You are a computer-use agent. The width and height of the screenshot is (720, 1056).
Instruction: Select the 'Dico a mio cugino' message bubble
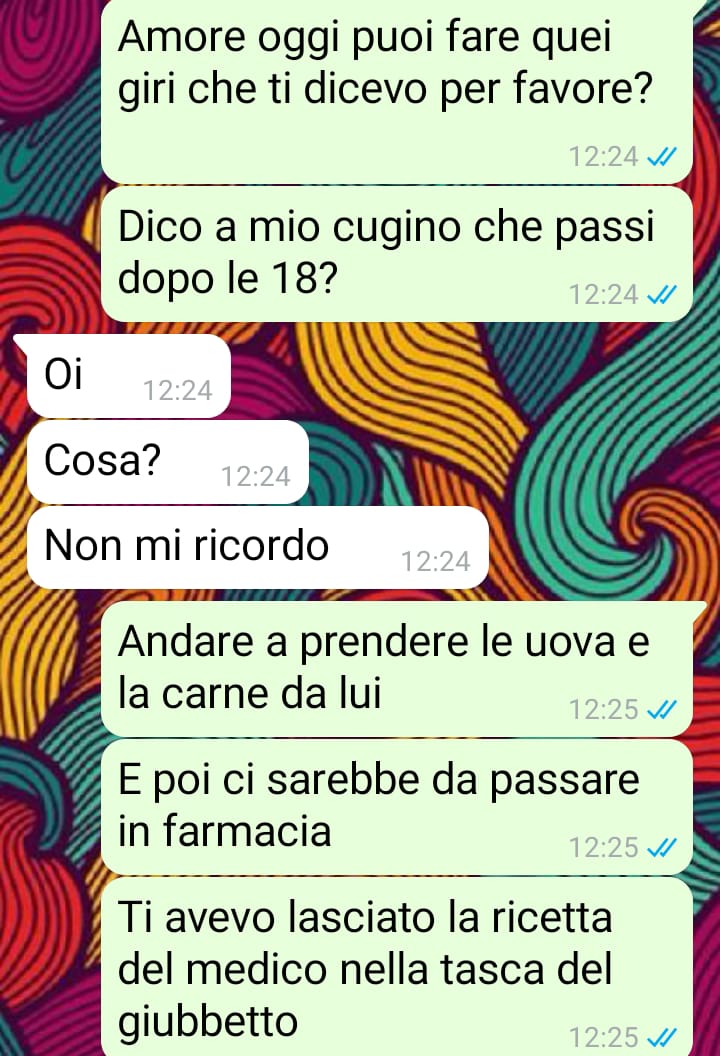point(397,254)
